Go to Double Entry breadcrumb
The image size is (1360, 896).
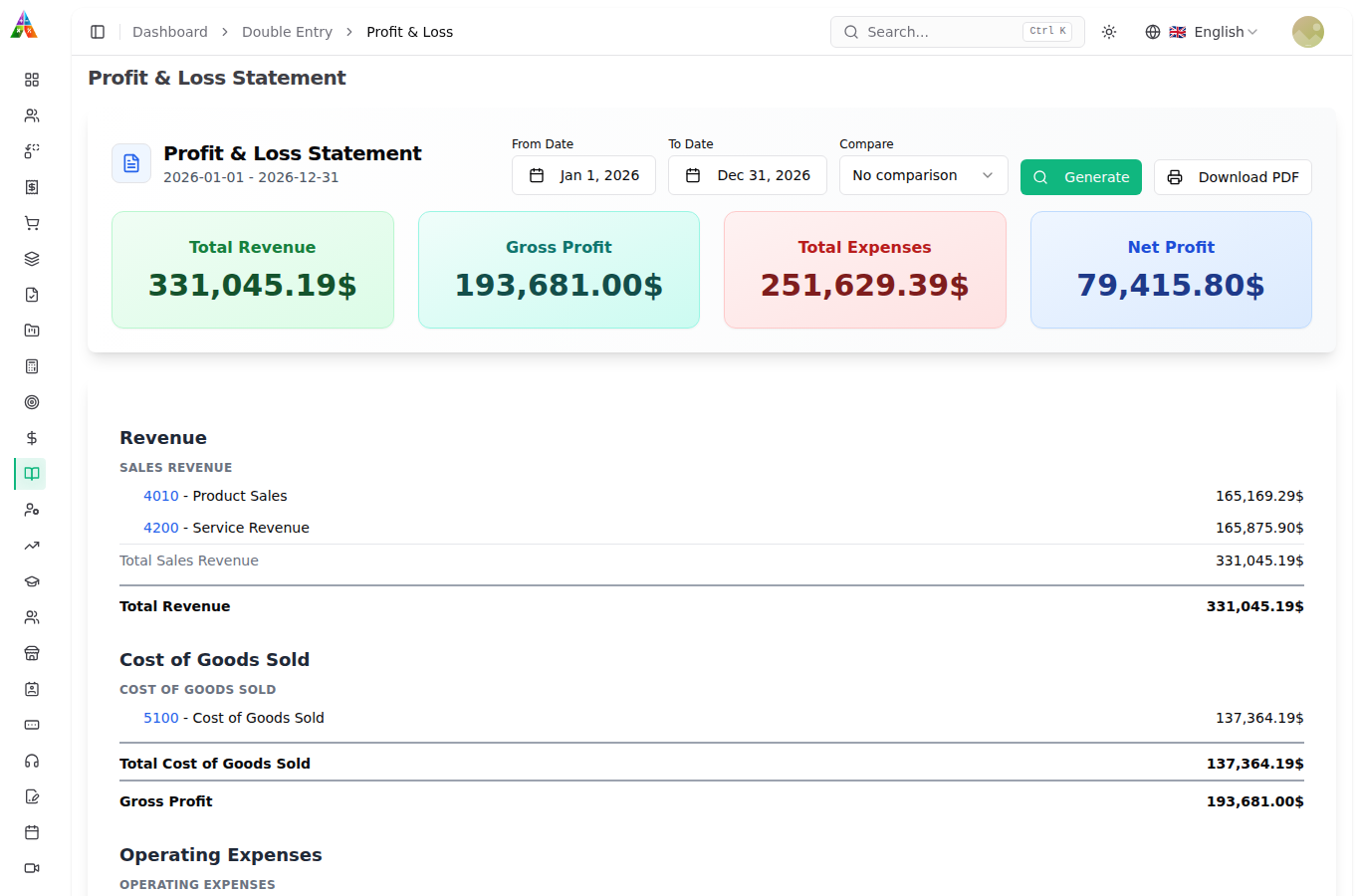point(287,32)
